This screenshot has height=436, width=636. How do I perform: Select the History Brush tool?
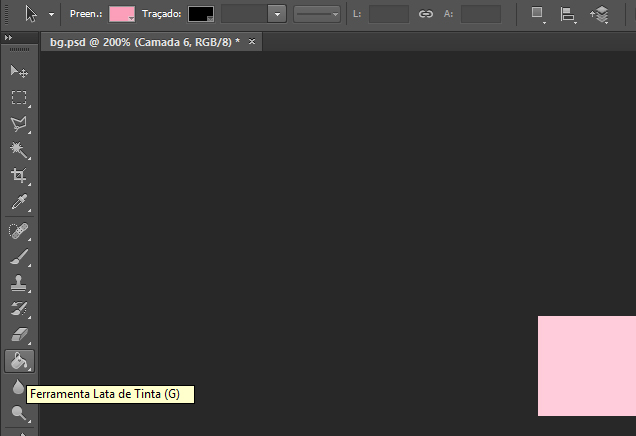19,309
